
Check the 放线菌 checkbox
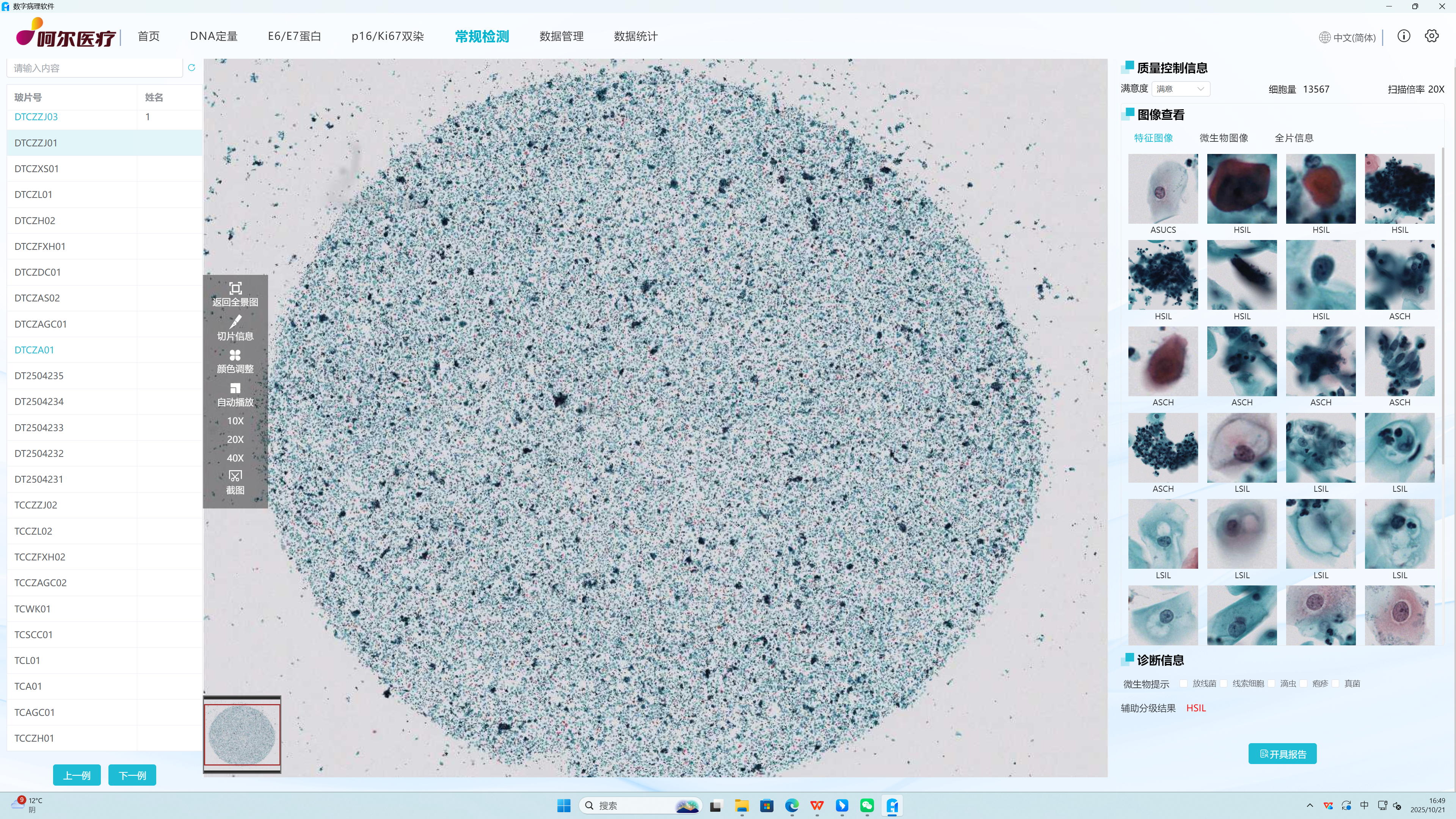coord(1183,684)
